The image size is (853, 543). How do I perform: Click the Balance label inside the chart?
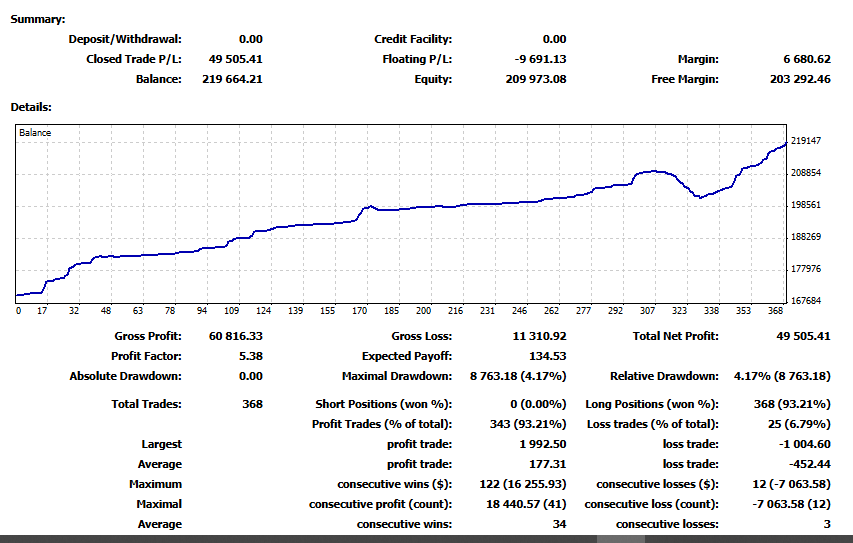click(x=35, y=132)
